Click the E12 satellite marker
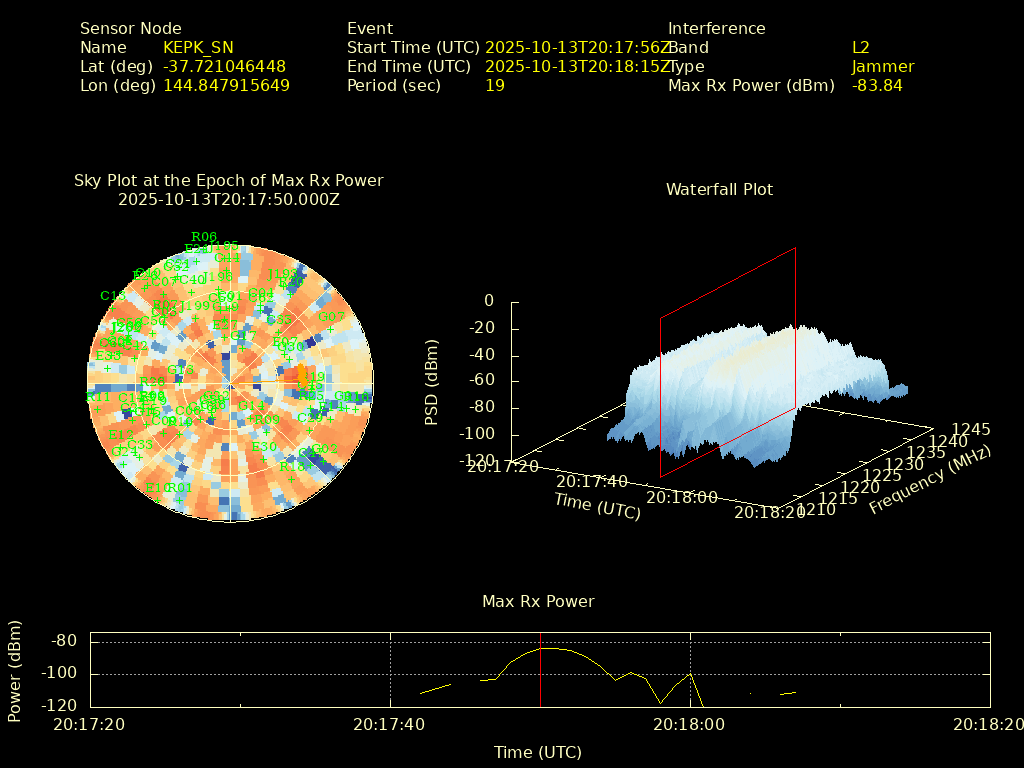1024x768 pixels. pyautogui.click(x=120, y=435)
